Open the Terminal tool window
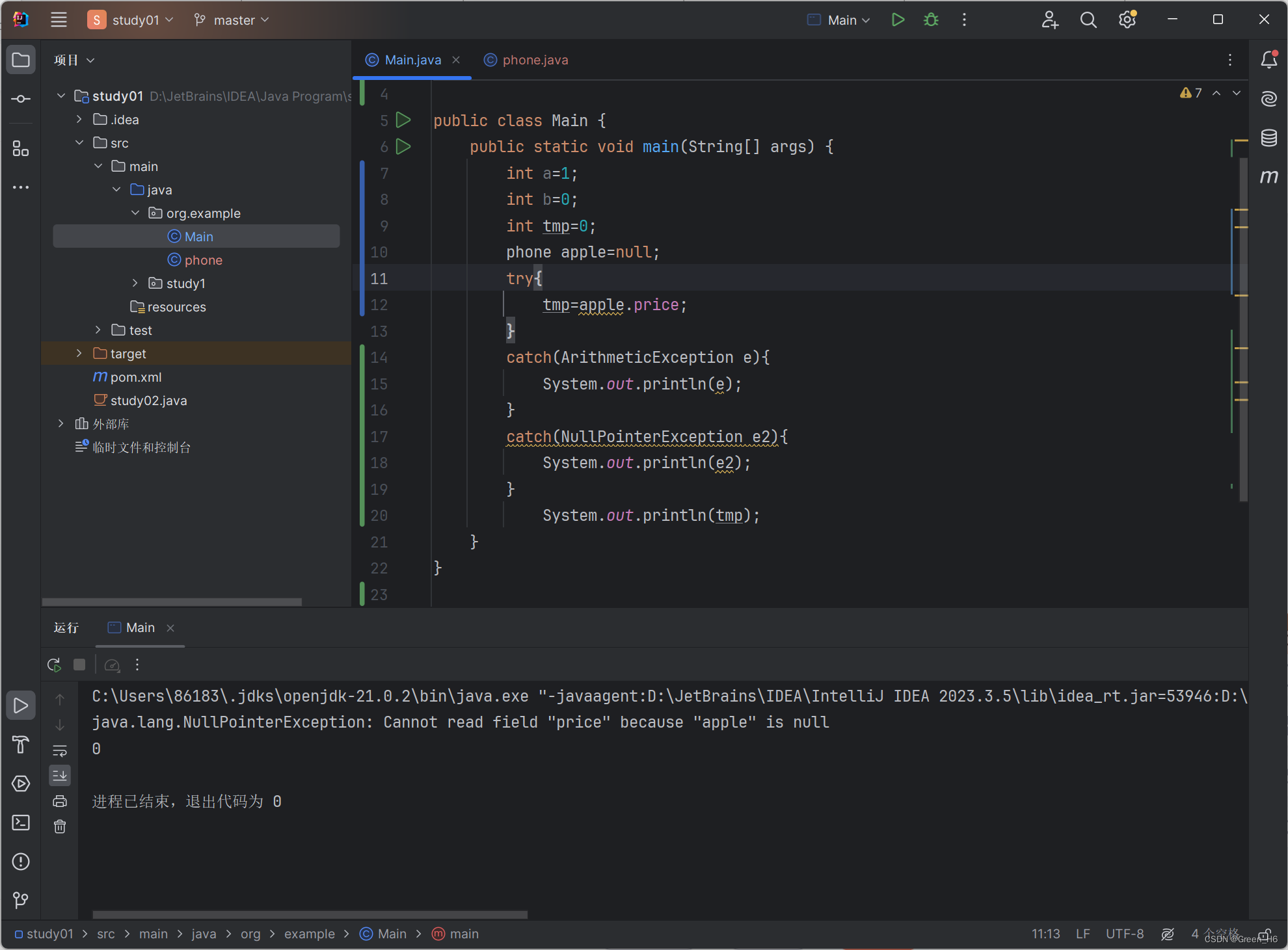 pyautogui.click(x=21, y=823)
